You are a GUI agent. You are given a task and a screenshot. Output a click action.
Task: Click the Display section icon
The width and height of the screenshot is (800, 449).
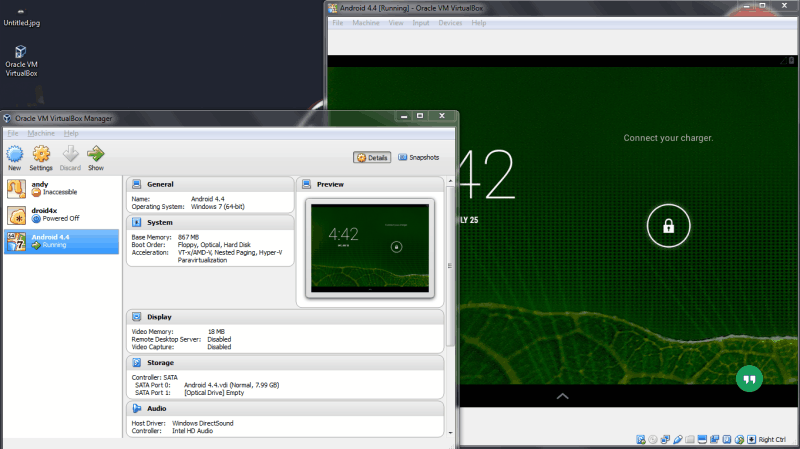pos(137,317)
